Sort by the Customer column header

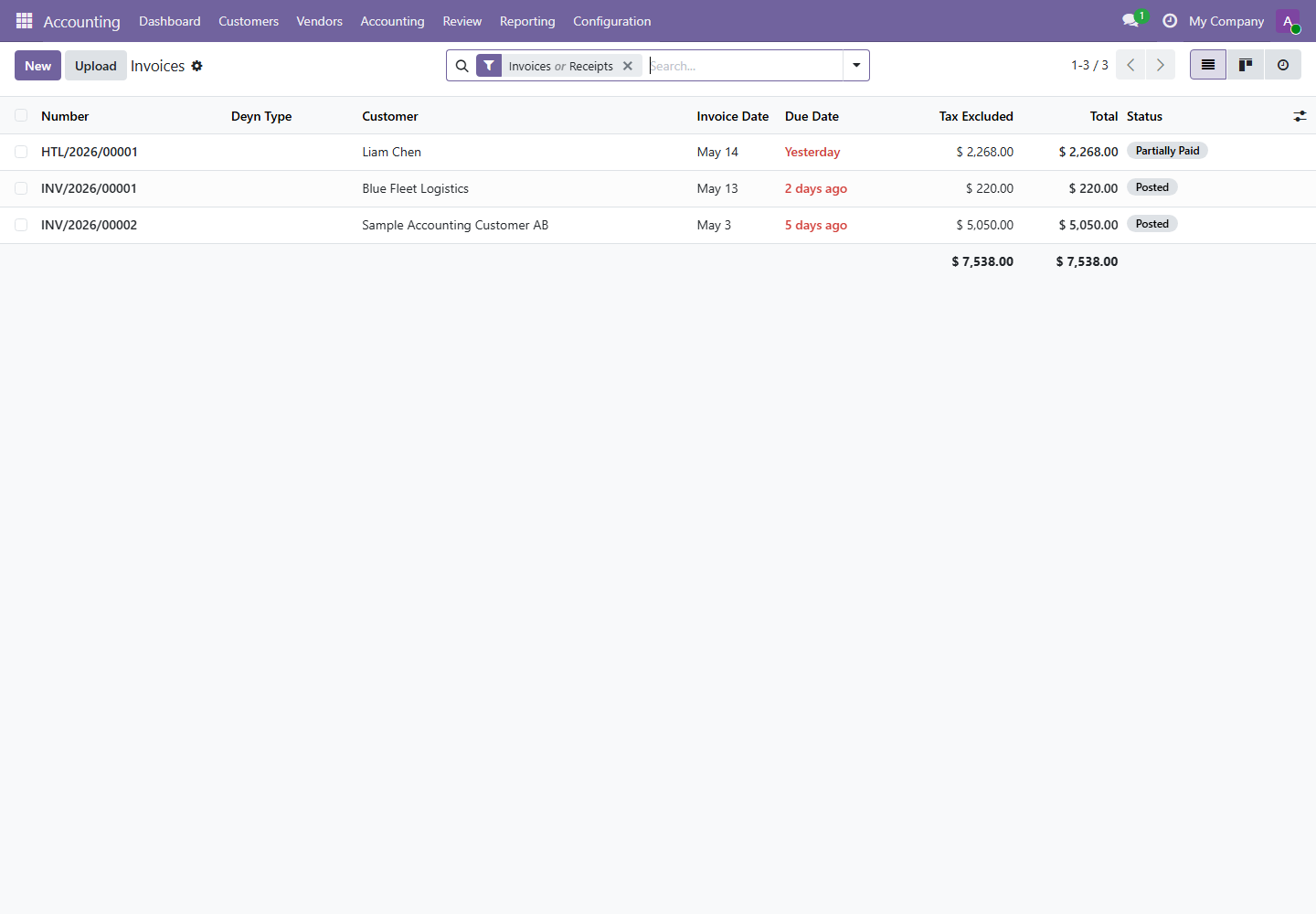pos(390,116)
